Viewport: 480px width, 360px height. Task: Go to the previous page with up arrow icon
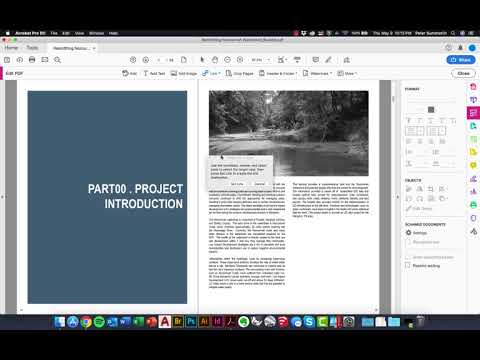pos(133,60)
